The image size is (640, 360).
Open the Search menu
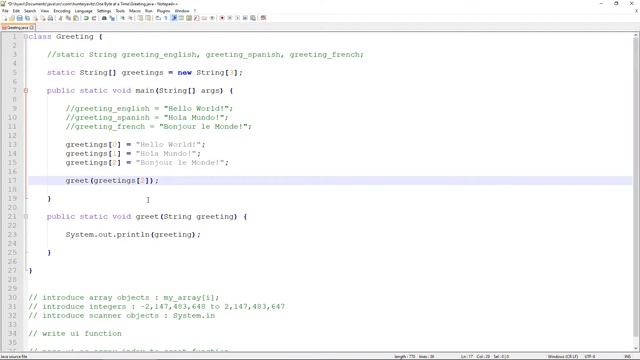[30, 11]
